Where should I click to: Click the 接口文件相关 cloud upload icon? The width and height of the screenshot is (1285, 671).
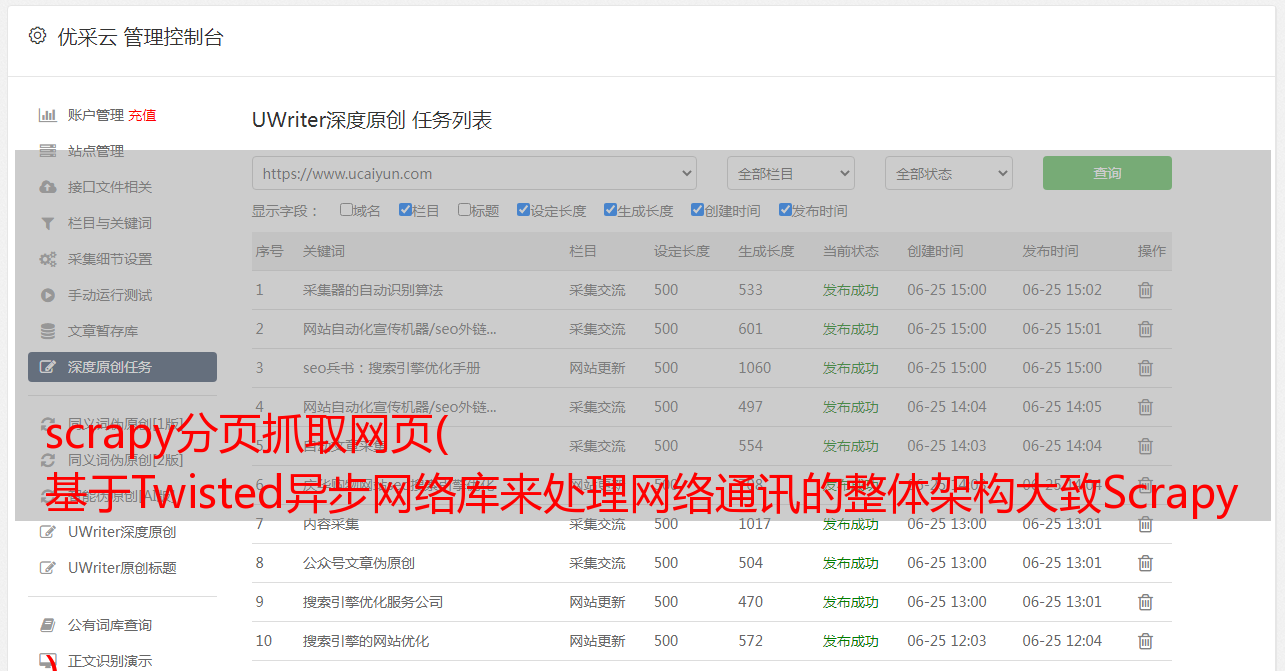click(47, 187)
